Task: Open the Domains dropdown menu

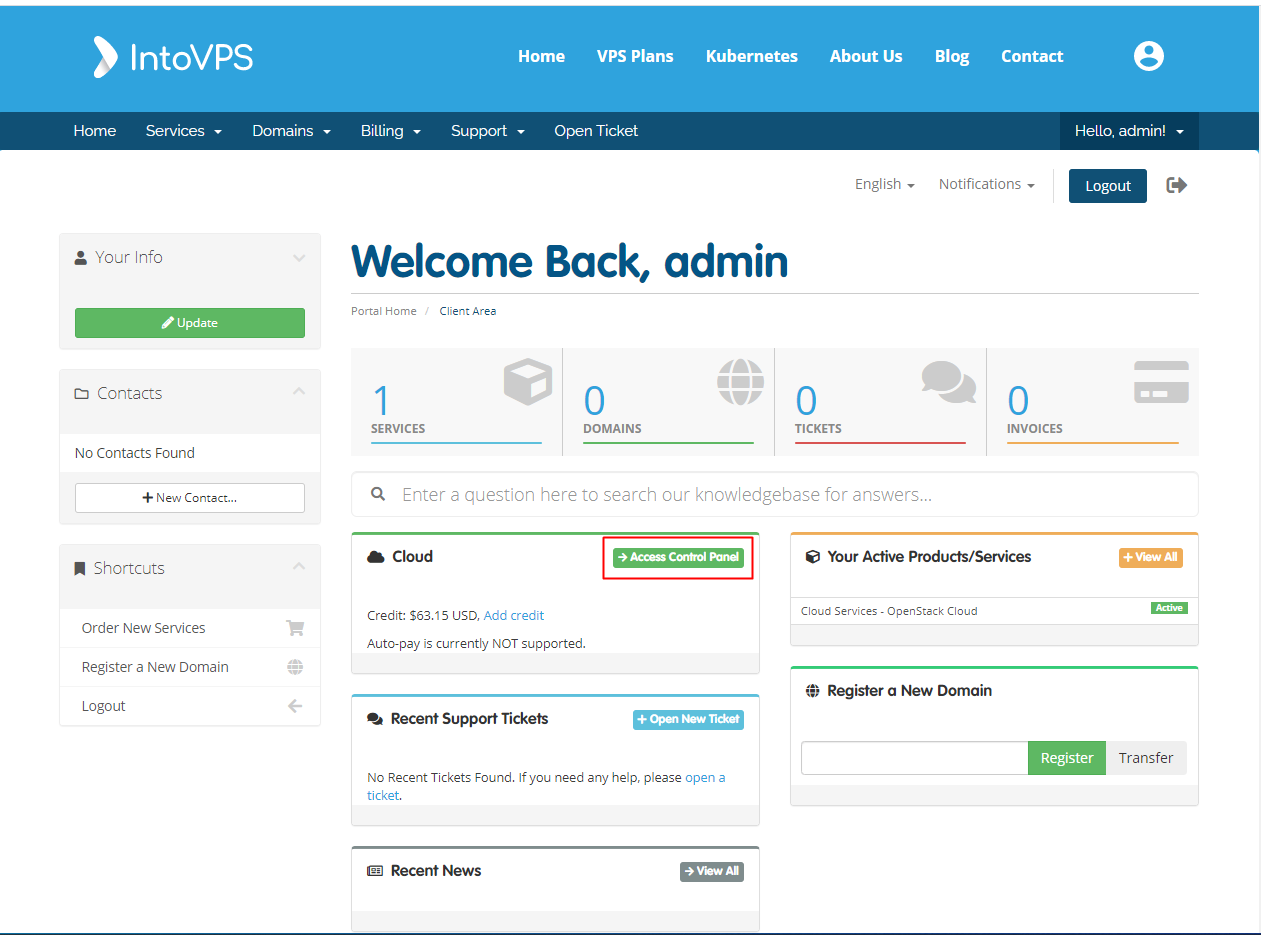Action: (292, 131)
